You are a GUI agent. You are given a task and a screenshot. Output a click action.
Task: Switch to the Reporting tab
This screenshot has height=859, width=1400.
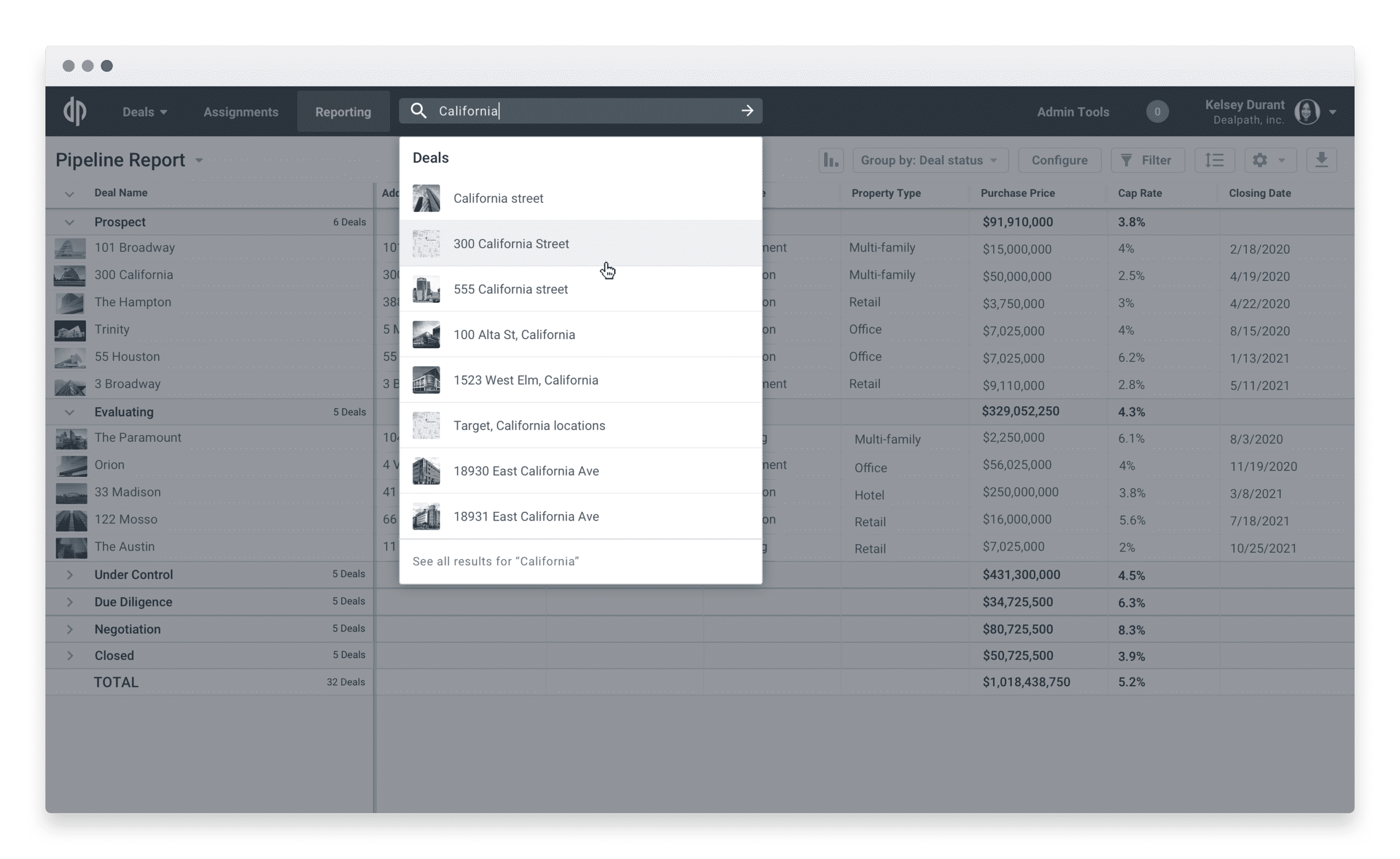342,112
